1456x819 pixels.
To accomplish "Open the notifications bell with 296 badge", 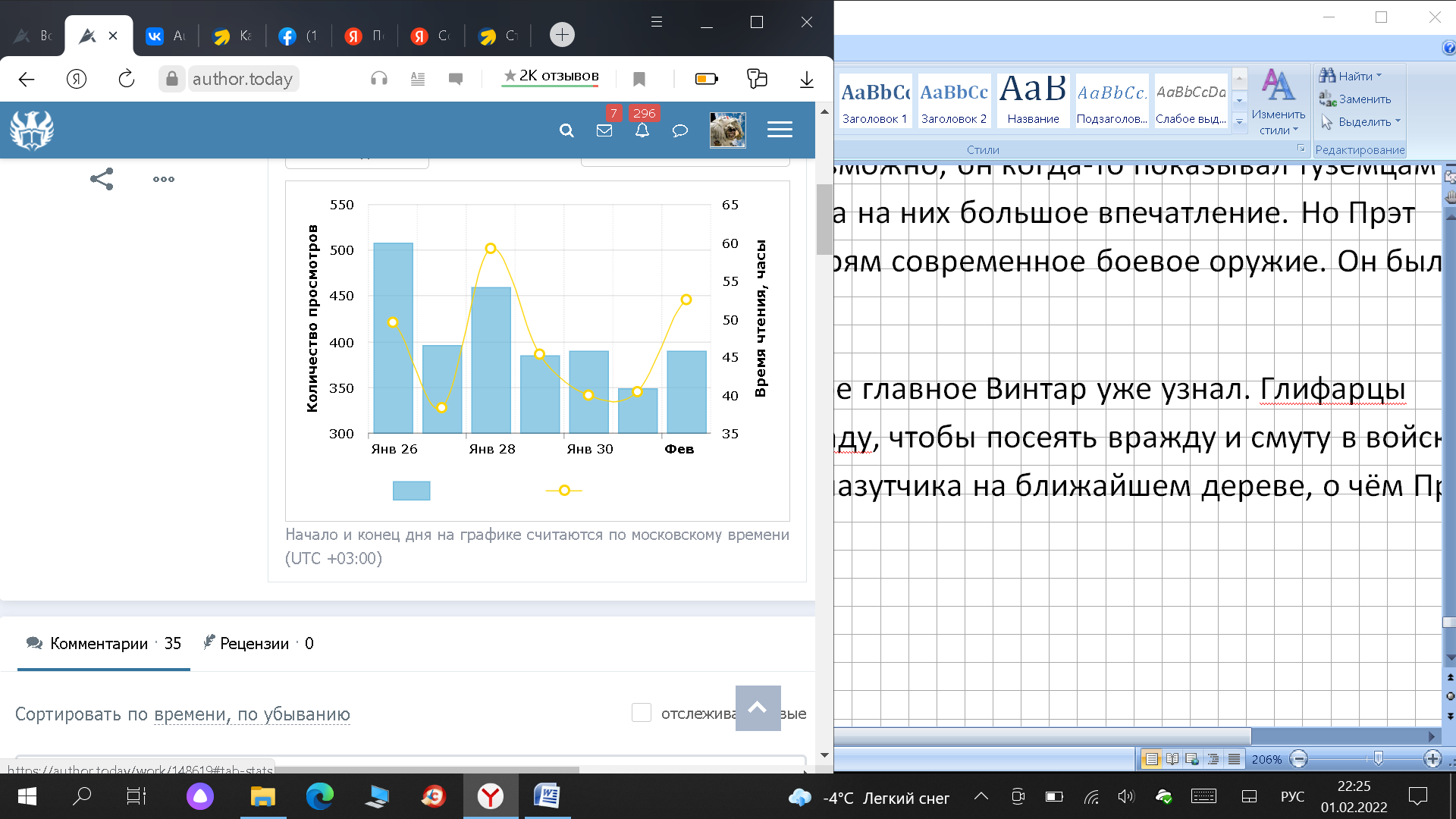I will pos(642,130).
